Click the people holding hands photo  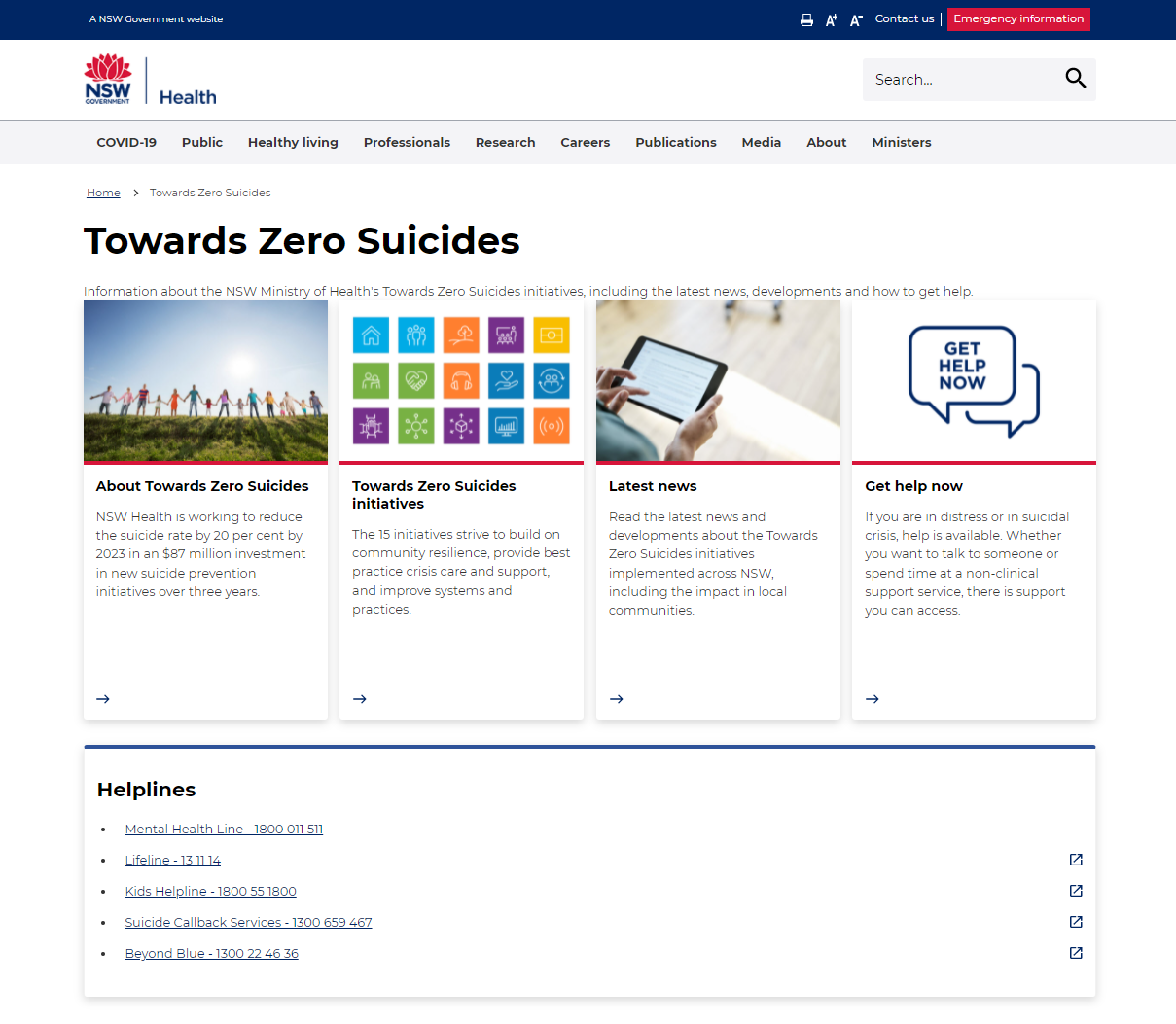[x=205, y=380]
